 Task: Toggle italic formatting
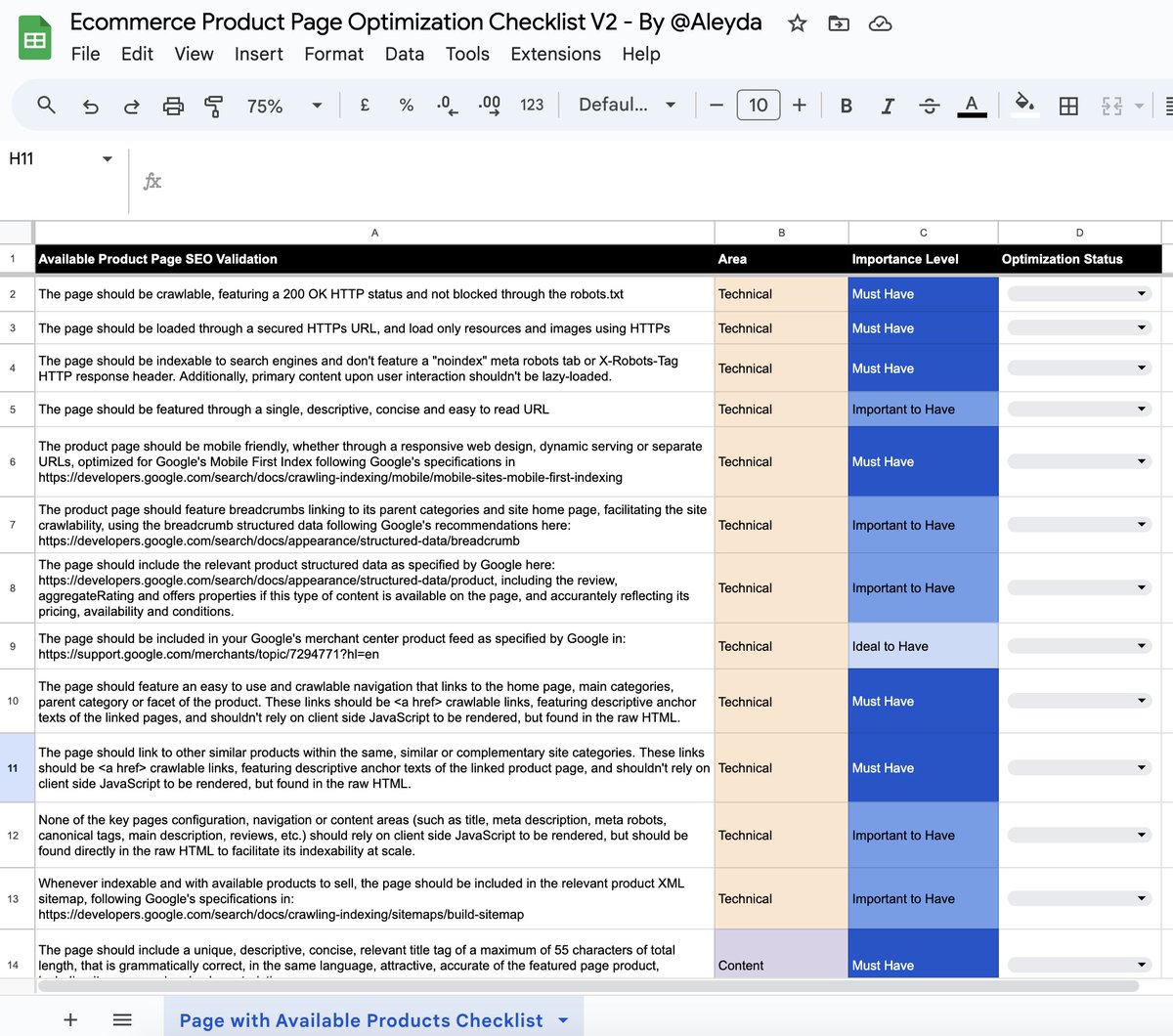888,106
